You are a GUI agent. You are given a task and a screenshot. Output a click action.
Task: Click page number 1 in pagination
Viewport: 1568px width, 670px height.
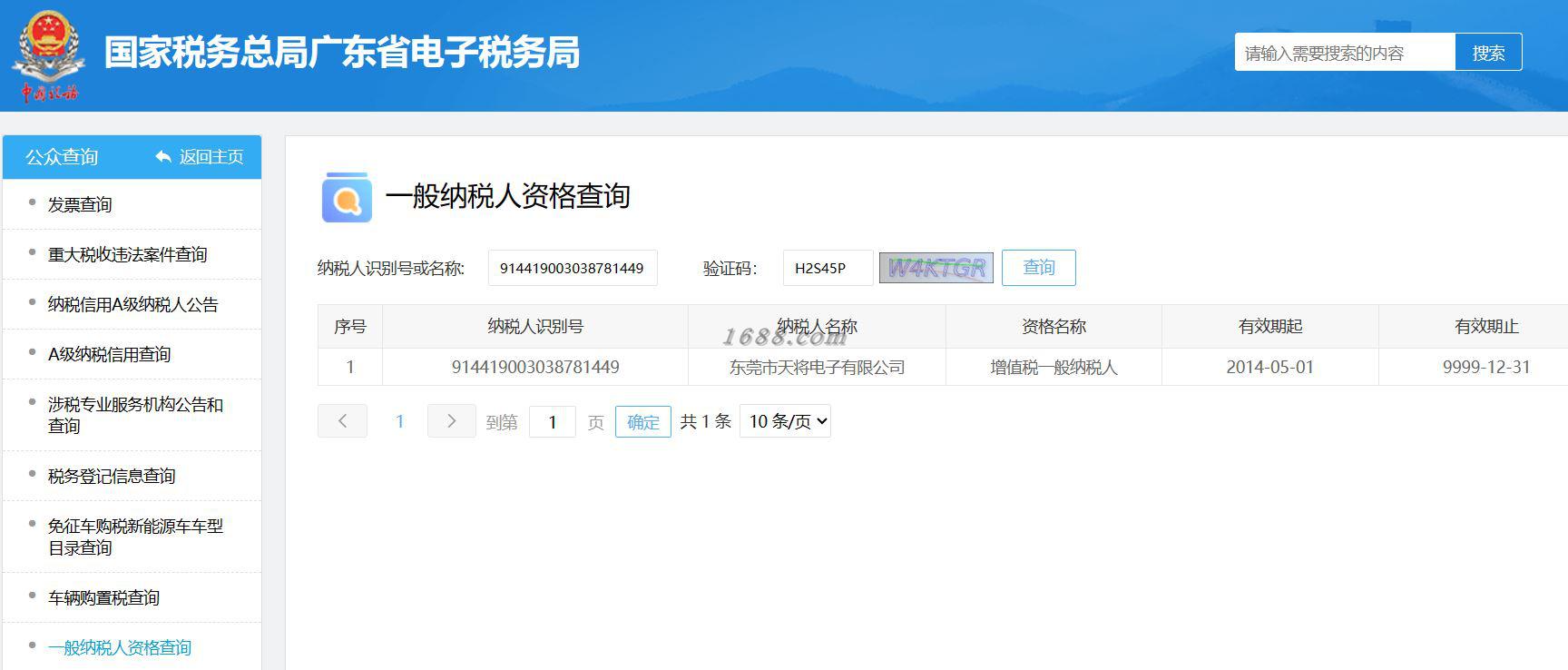pyautogui.click(x=399, y=421)
